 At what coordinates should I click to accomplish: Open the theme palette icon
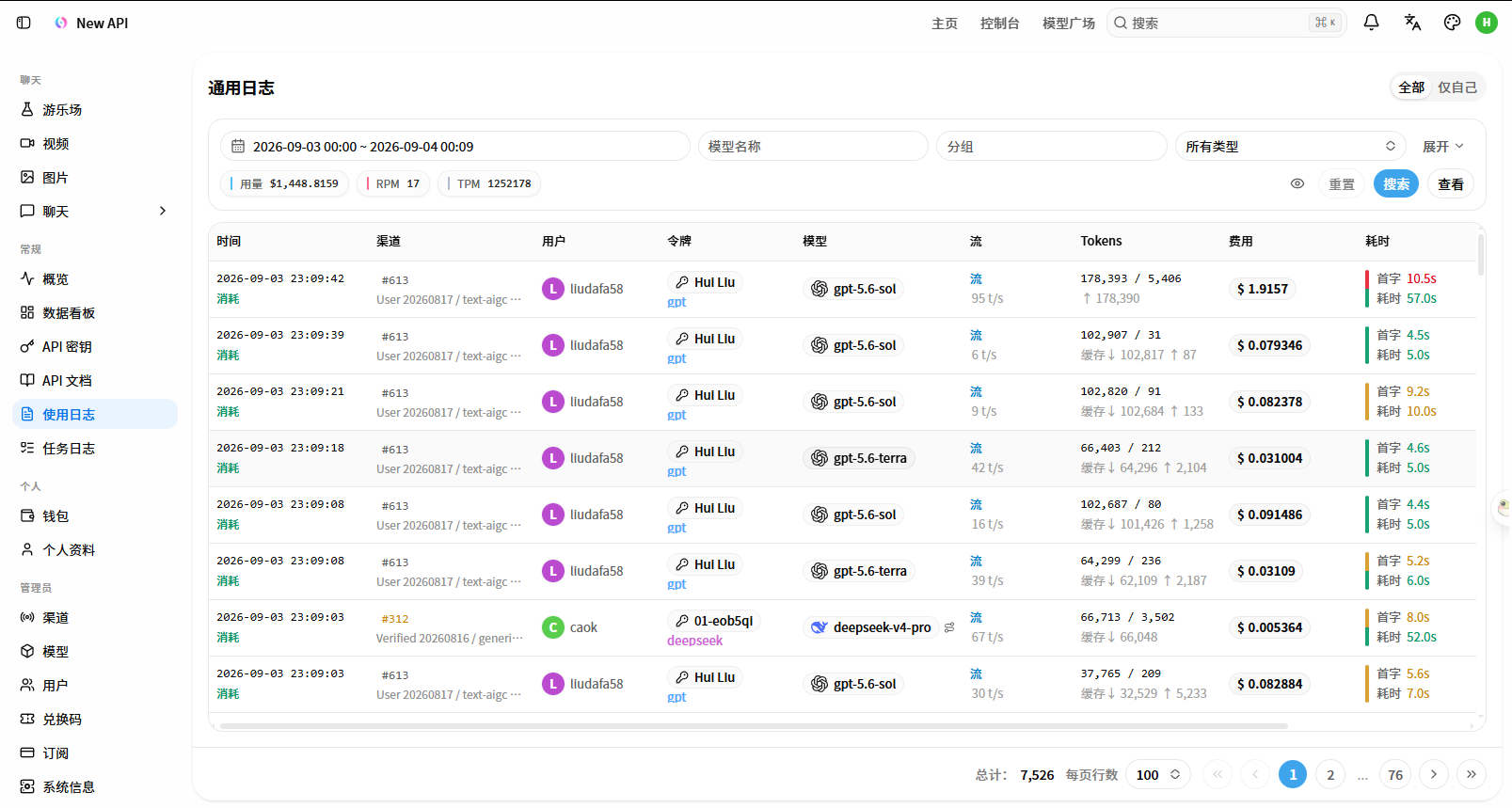(x=1452, y=23)
